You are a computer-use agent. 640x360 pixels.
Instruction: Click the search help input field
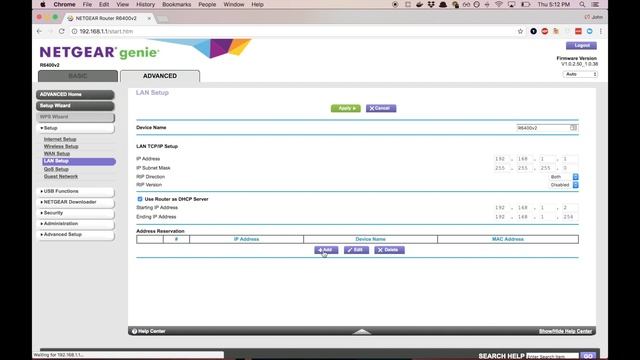[552, 356]
